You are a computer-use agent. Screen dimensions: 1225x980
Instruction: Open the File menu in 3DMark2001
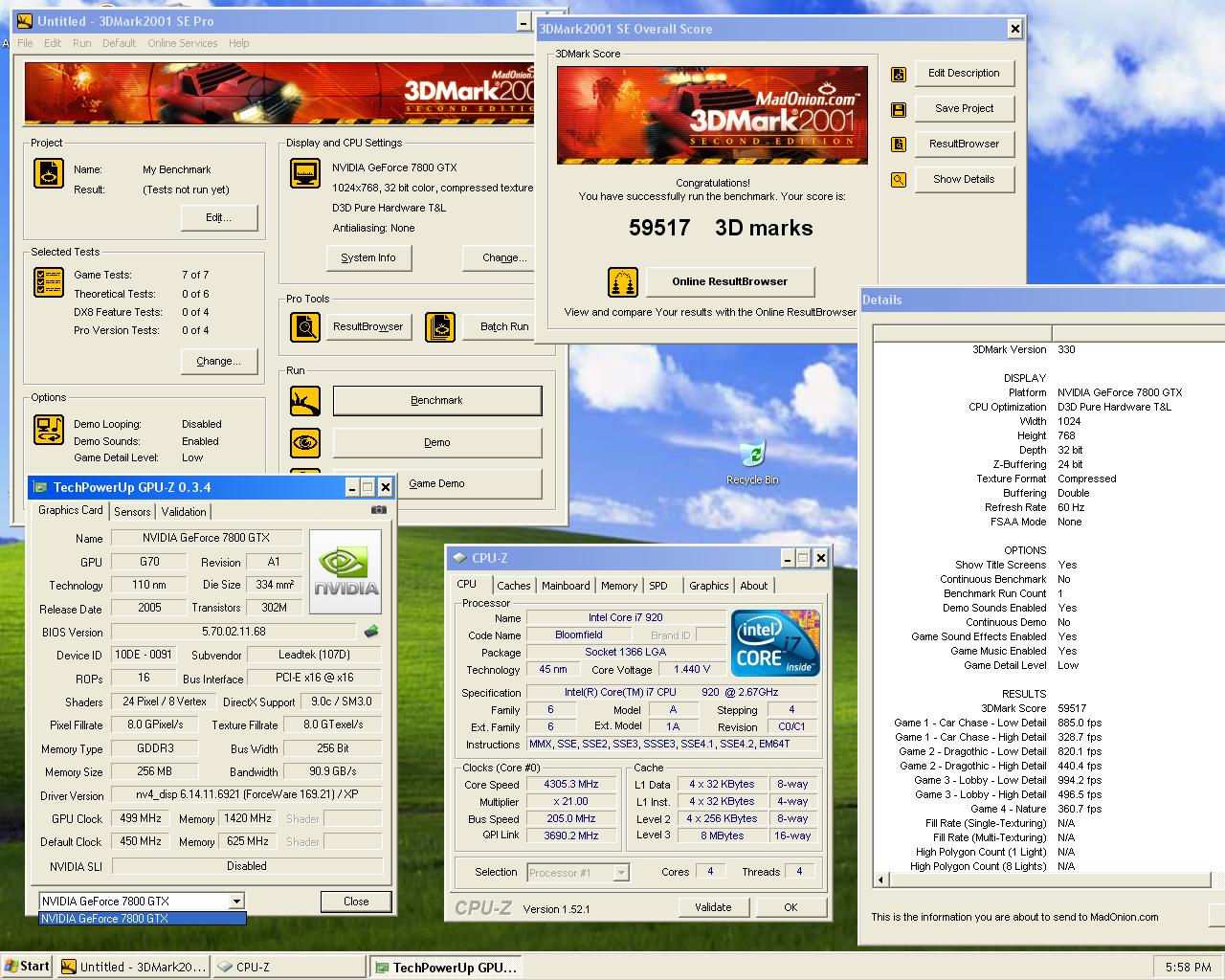click(x=25, y=43)
